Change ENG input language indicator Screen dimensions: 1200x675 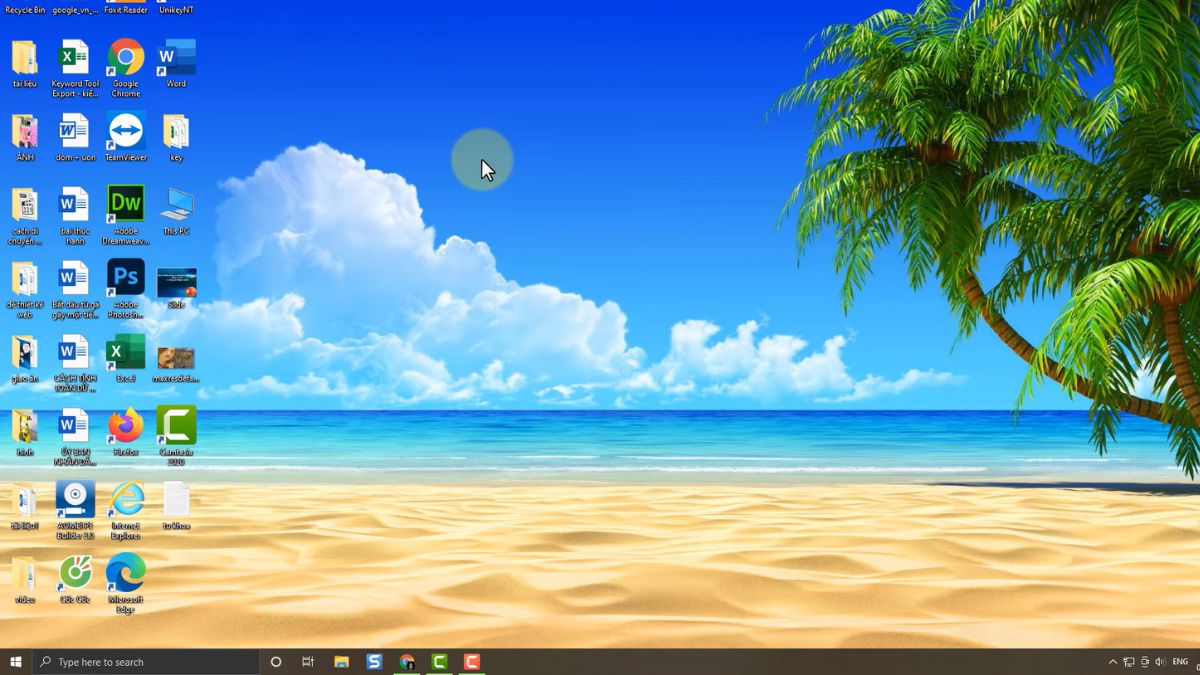click(1181, 662)
